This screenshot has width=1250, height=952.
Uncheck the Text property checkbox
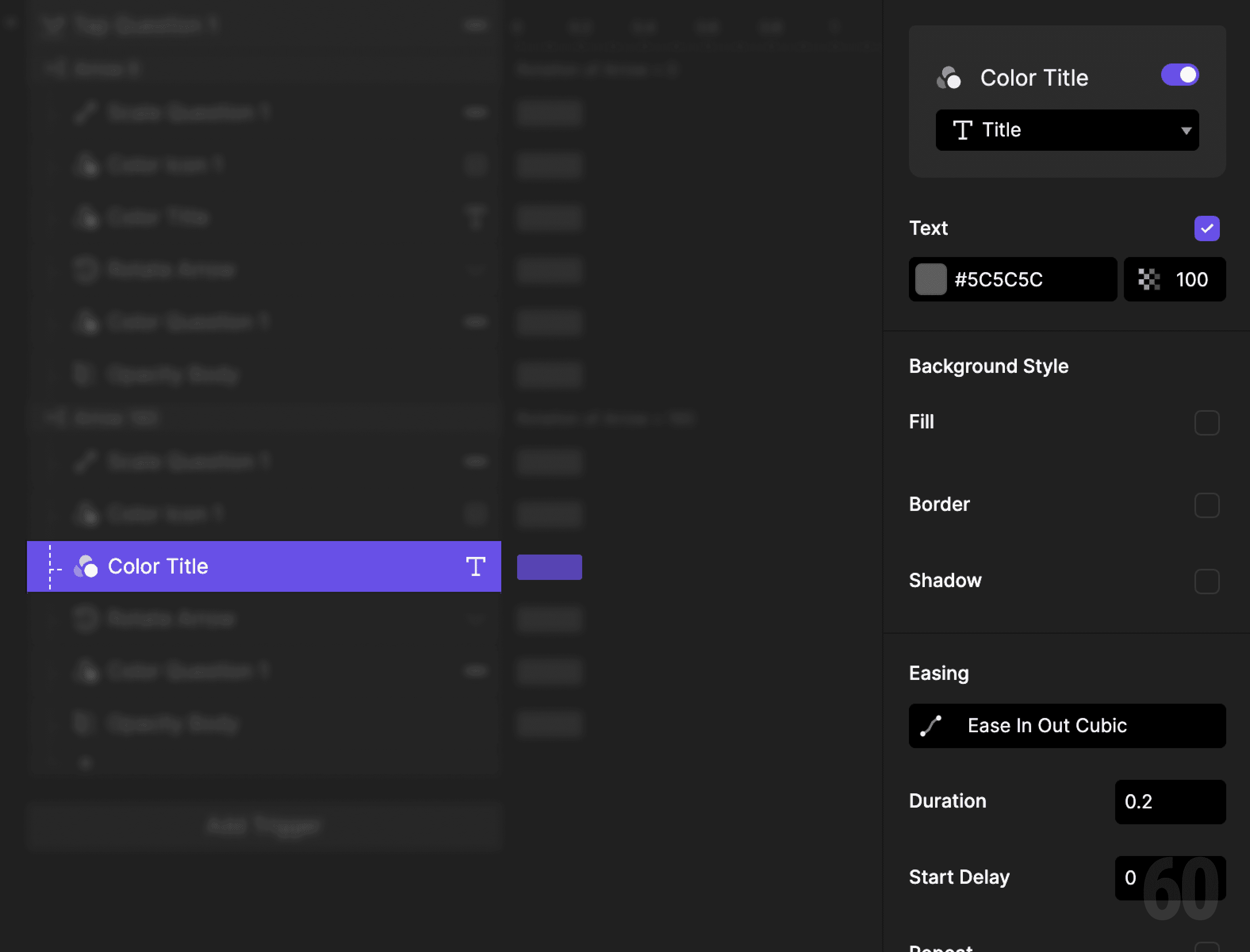(x=1207, y=228)
